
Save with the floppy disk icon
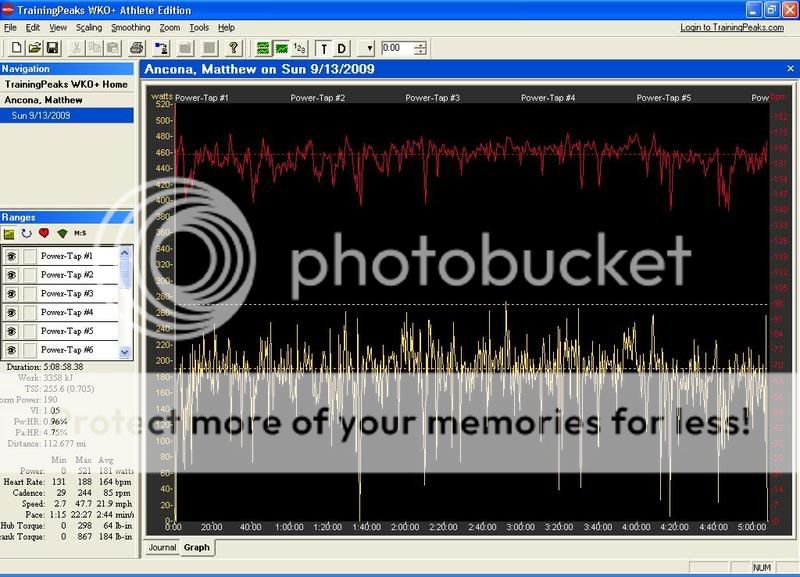(52, 48)
